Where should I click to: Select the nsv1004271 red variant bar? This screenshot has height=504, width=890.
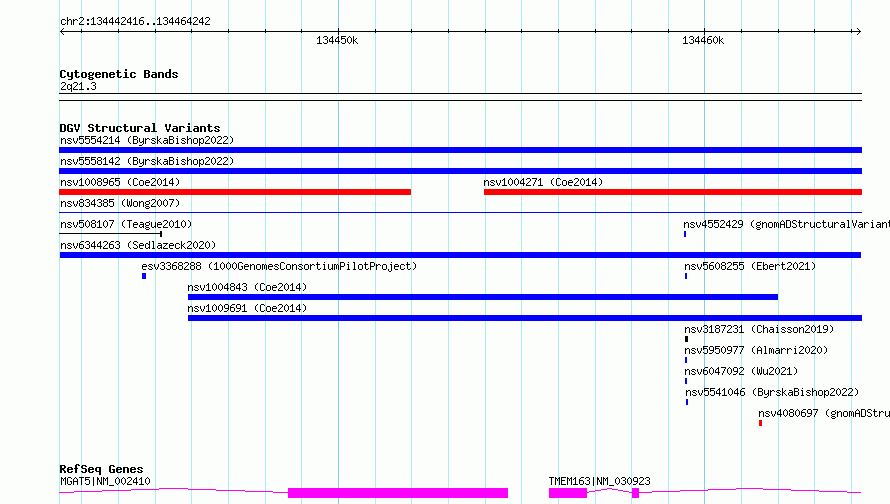(x=673, y=192)
